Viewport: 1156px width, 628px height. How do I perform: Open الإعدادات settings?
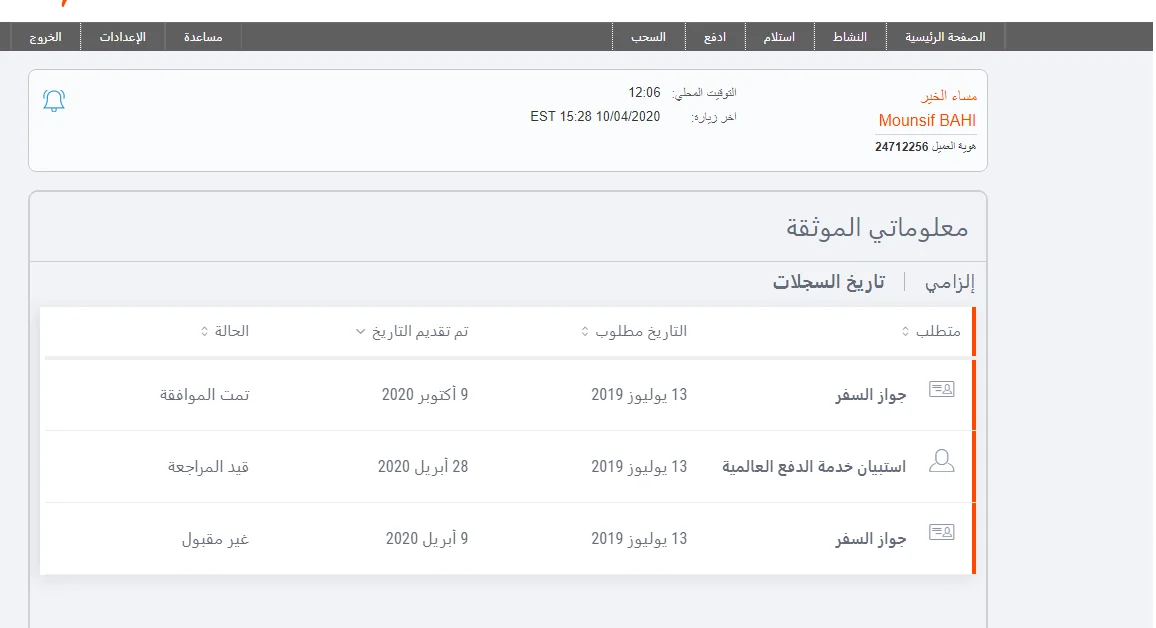coord(122,37)
